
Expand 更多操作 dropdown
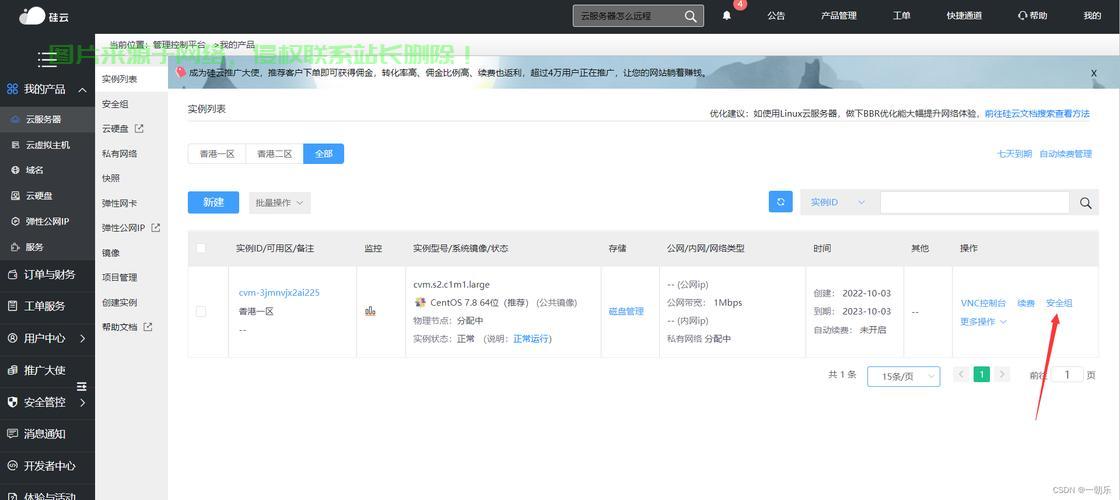click(984, 321)
